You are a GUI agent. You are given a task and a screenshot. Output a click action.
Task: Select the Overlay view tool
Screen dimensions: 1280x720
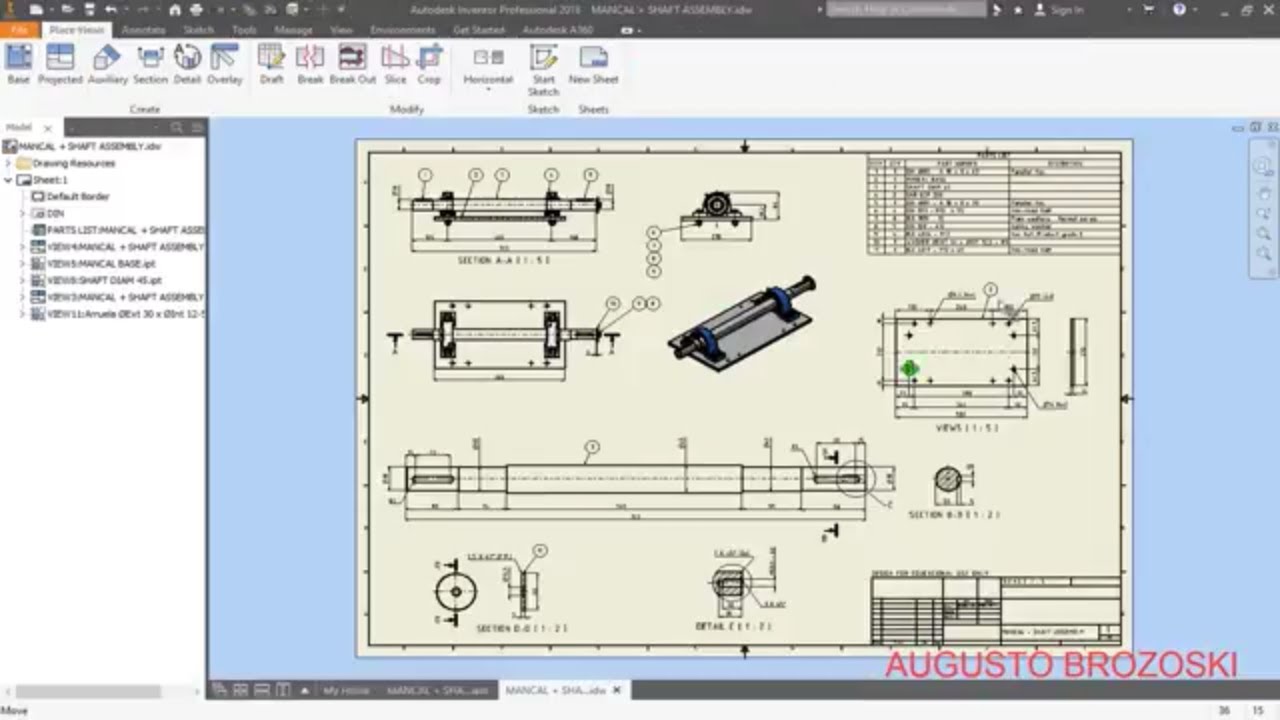[x=225, y=64]
